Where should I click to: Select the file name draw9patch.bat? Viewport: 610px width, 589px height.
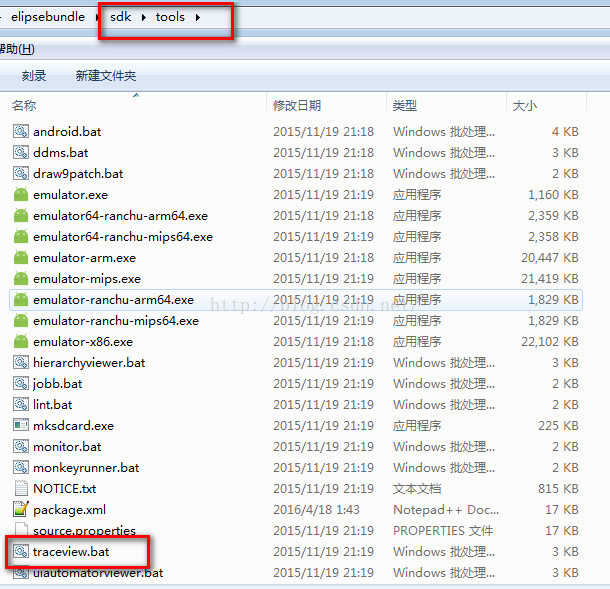78,174
